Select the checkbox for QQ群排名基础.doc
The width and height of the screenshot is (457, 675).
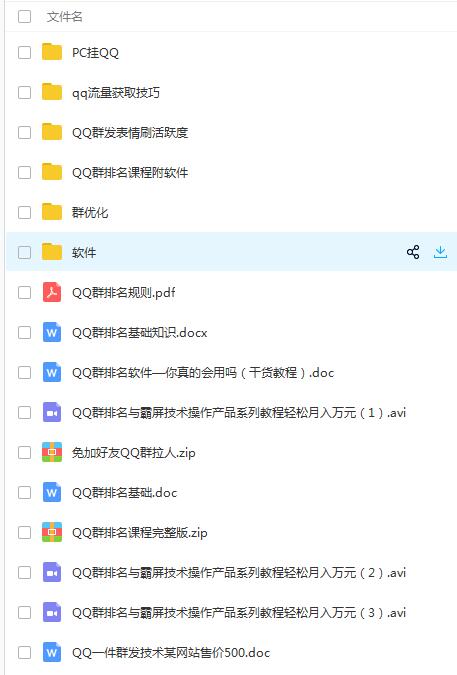[25, 492]
